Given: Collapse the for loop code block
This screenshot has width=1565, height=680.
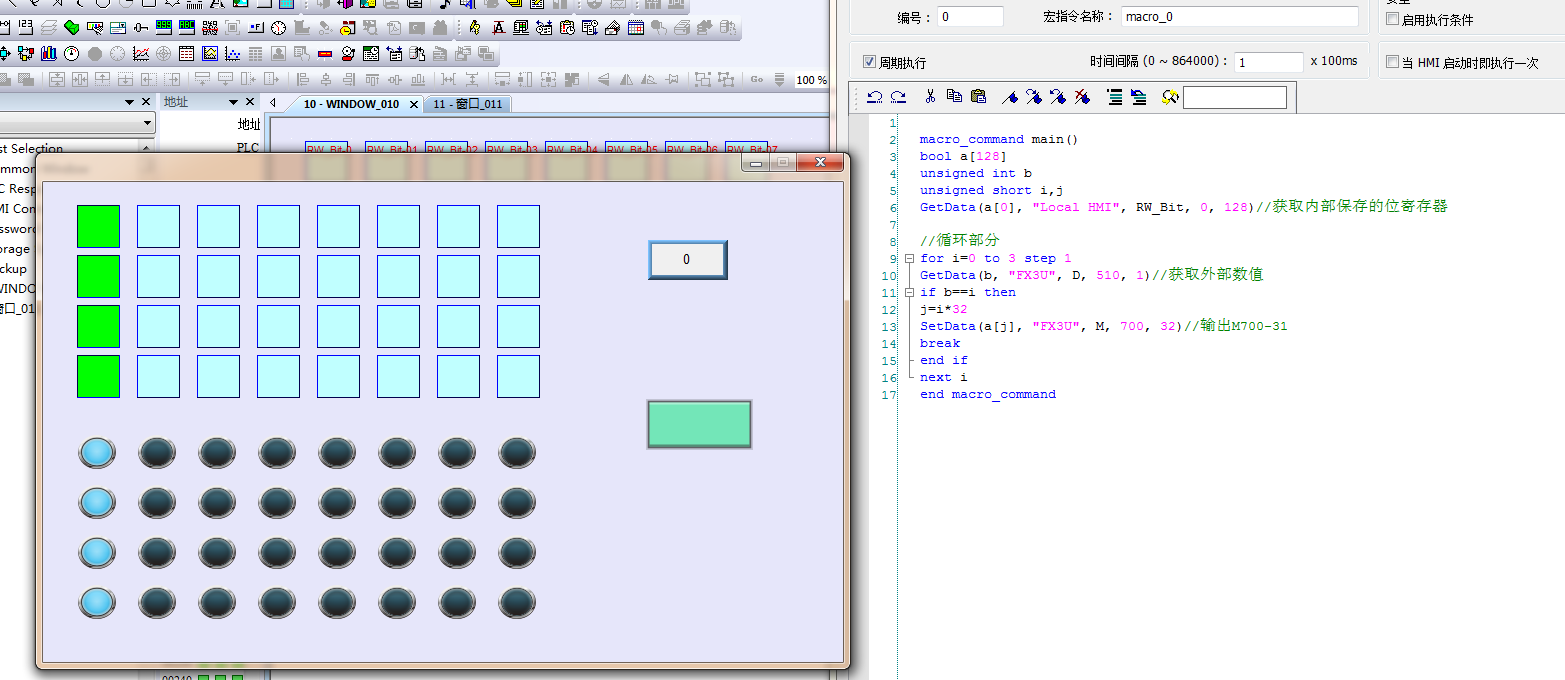Looking at the screenshot, I should pyautogui.click(x=908, y=258).
